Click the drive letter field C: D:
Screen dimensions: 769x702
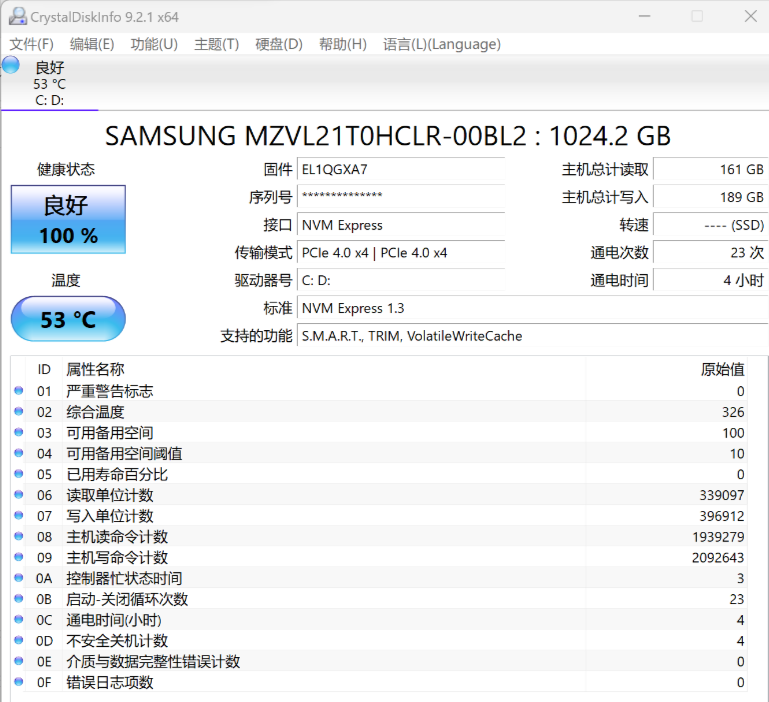coord(401,281)
